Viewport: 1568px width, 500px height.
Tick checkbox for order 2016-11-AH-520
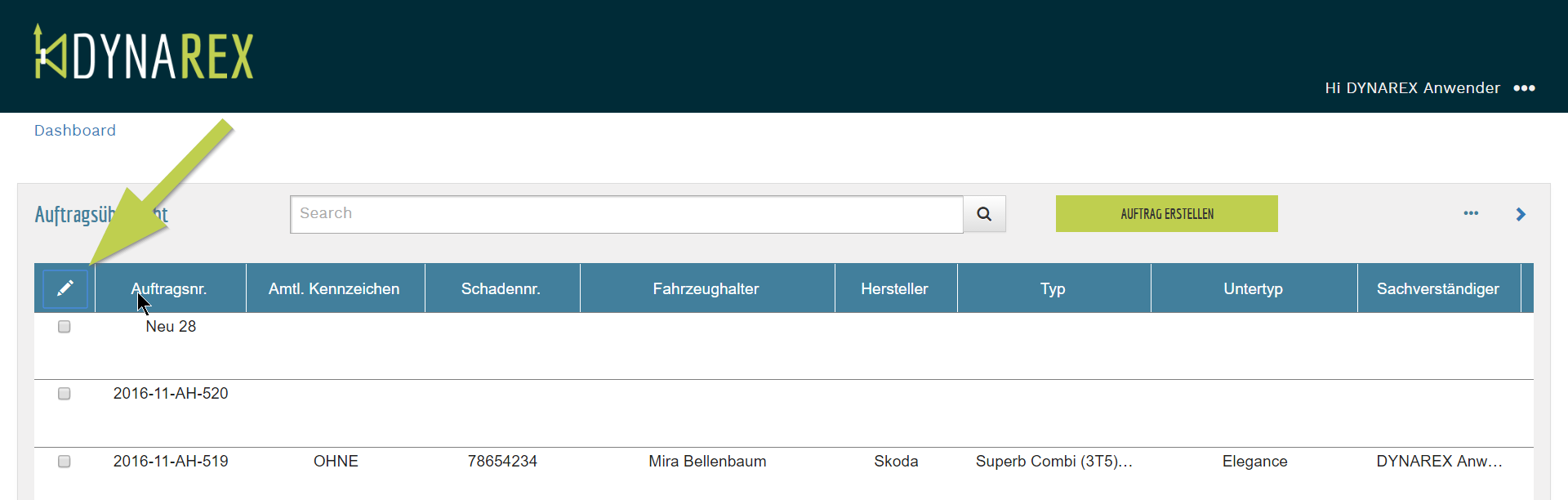(x=65, y=394)
